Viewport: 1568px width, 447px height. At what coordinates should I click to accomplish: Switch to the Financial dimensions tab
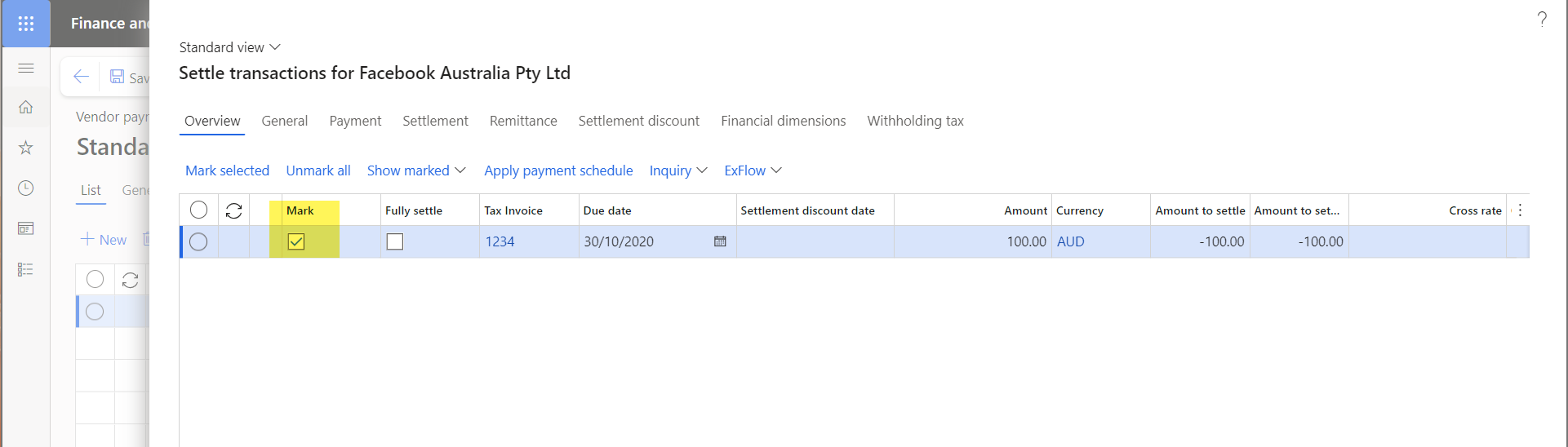tap(783, 121)
